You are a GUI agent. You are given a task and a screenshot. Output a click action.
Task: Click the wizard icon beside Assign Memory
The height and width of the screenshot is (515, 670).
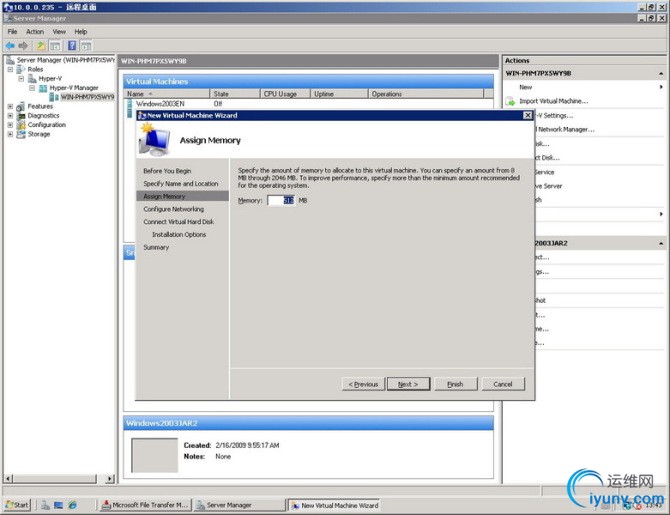click(x=154, y=139)
